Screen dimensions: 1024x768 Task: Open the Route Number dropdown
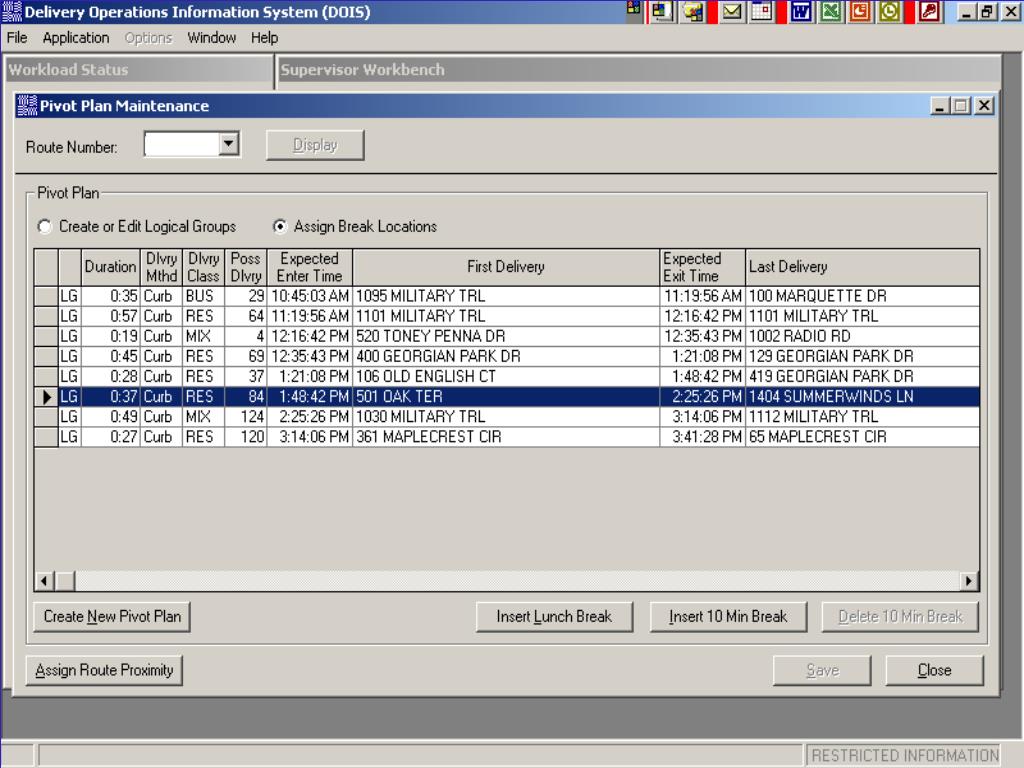click(229, 144)
